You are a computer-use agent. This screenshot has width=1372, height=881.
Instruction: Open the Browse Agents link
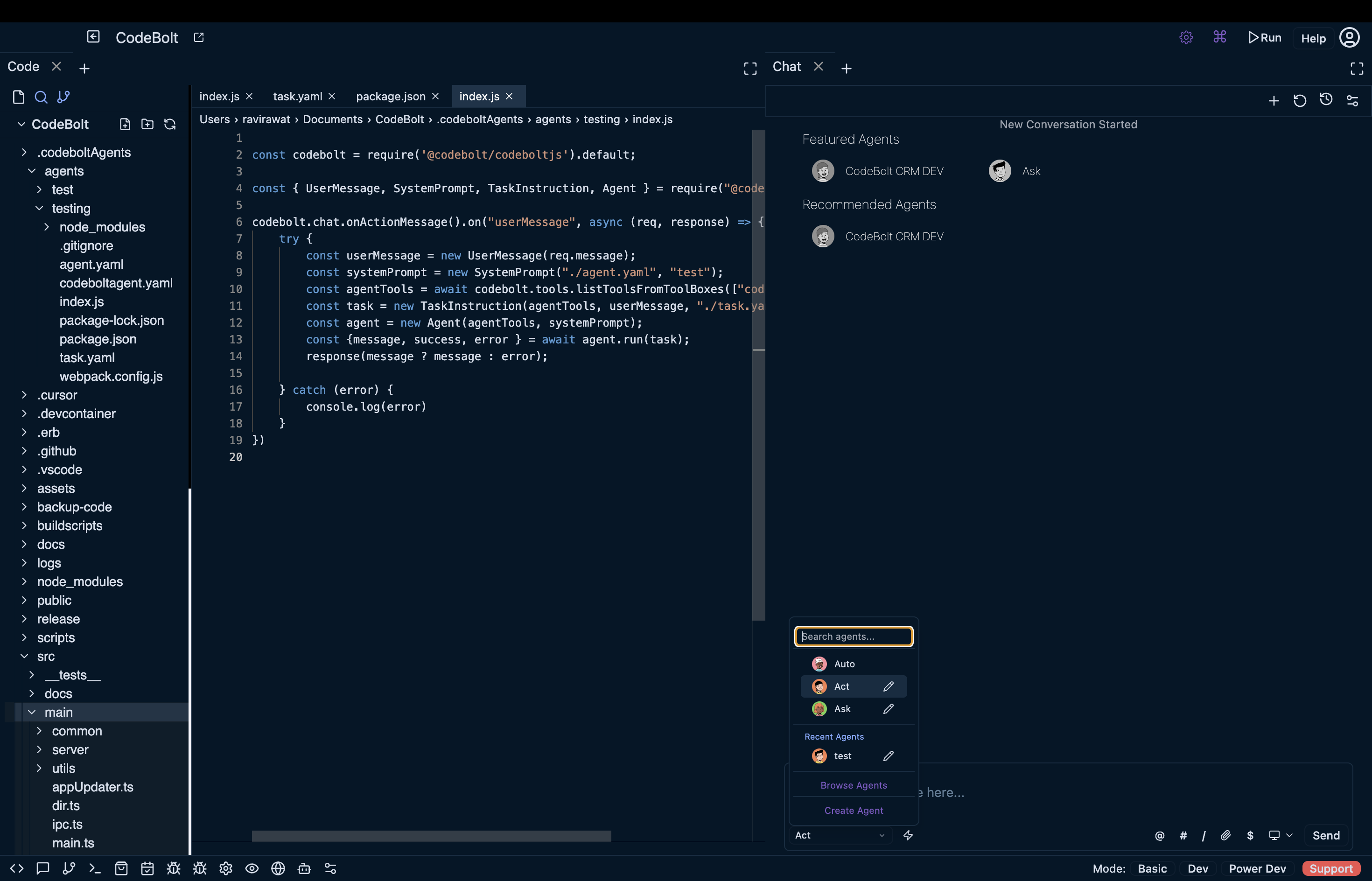click(x=854, y=785)
